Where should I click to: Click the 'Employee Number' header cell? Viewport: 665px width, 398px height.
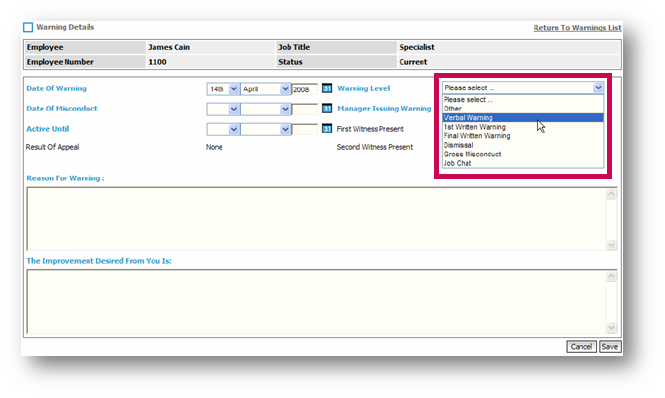pos(85,62)
